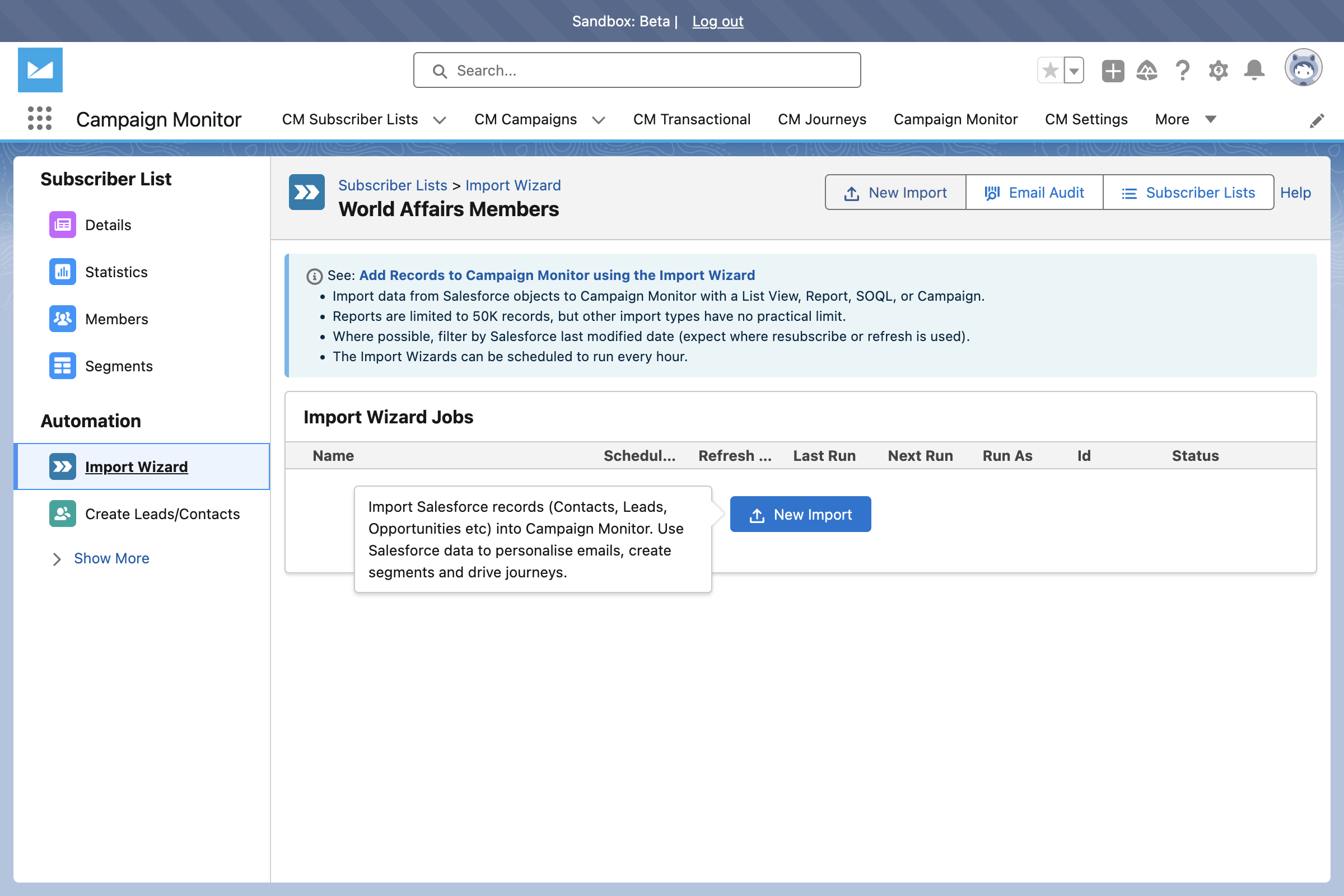This screenshot has height=896, width=1344.
Task: Open the App Launcher dots grid
Action: (x=39, y=118)
